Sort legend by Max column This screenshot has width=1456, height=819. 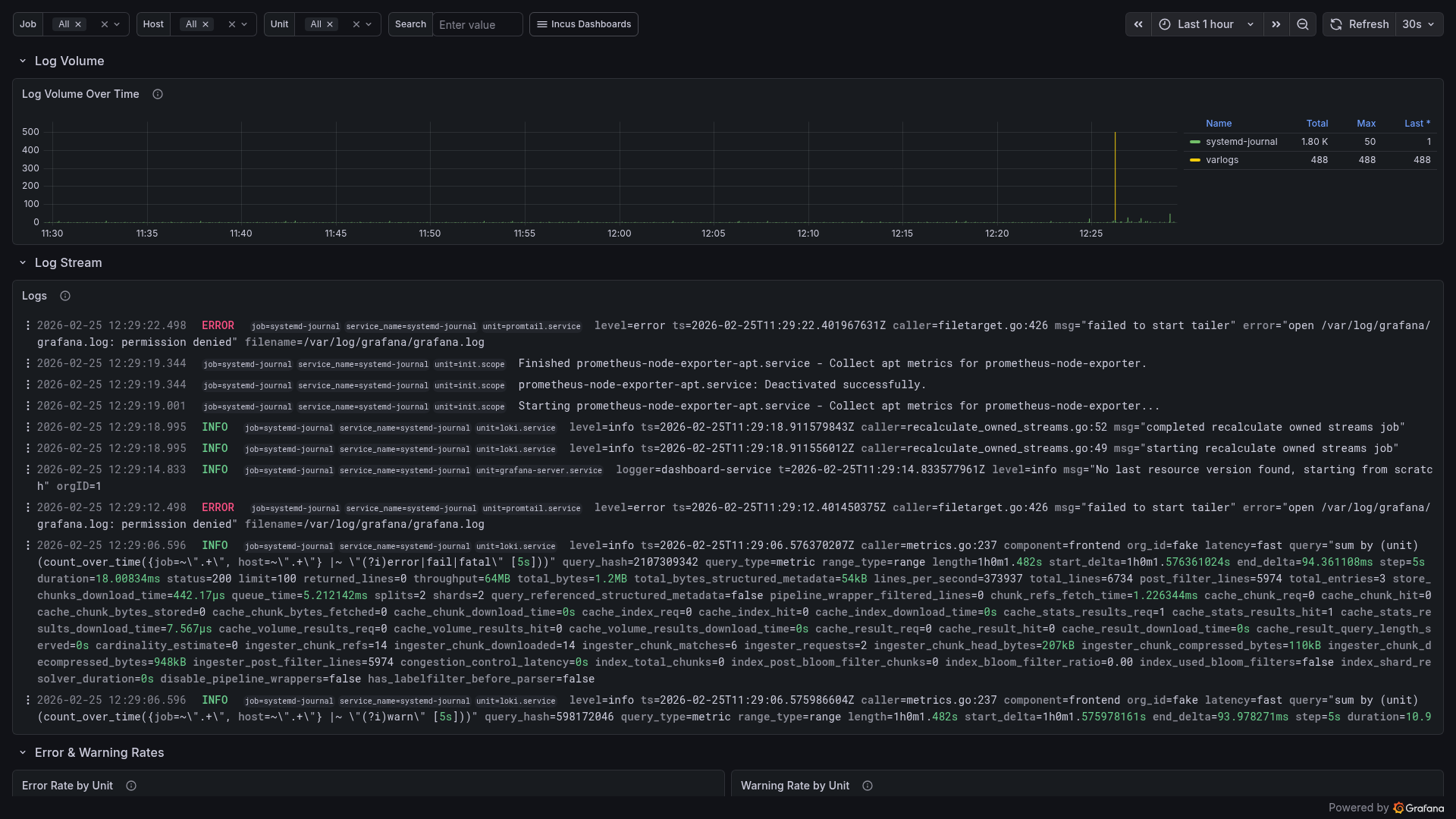1366,124
